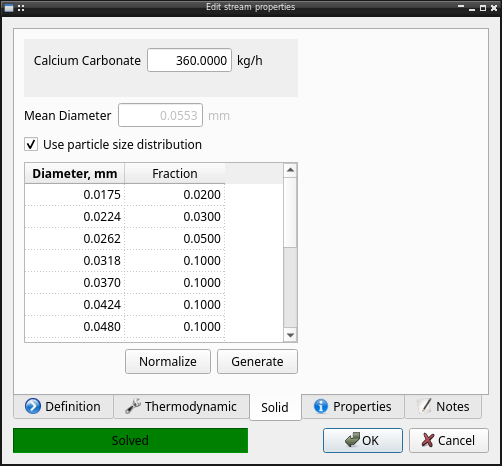
Task: Click the Properties tab info icon
Action: tap(321, 406)
